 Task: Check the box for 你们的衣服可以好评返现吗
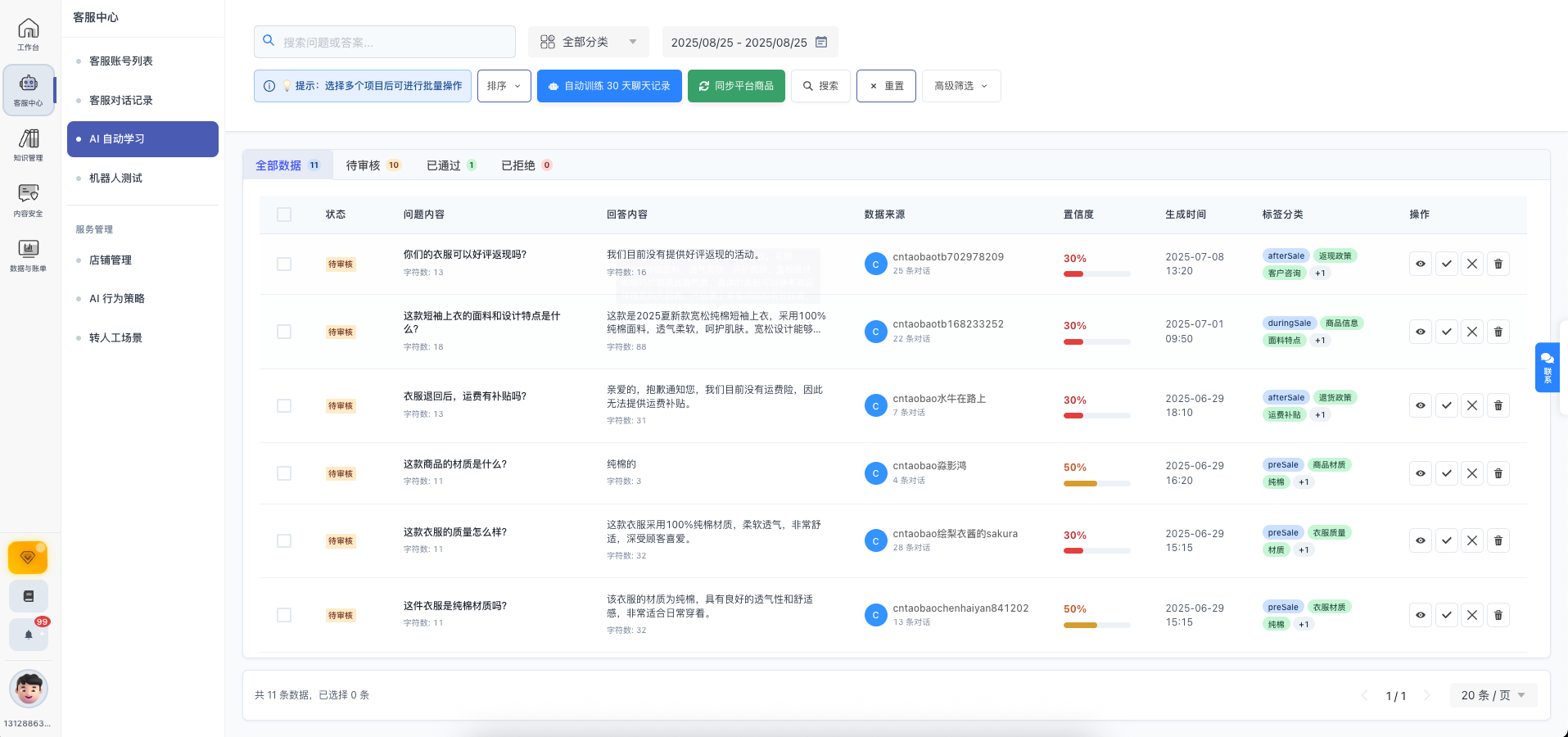(284, 264)
